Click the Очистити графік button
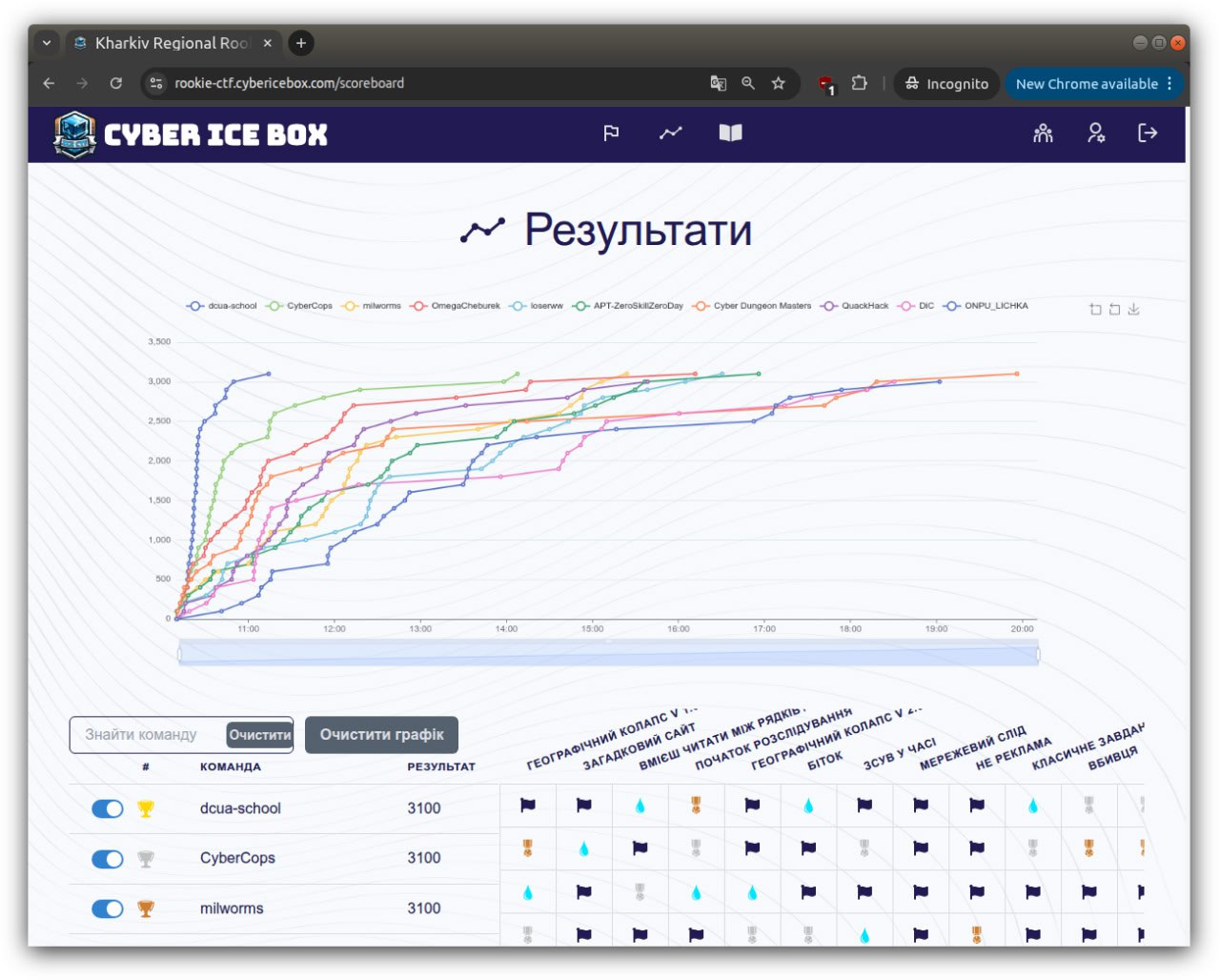 click(x=381, y=735)
